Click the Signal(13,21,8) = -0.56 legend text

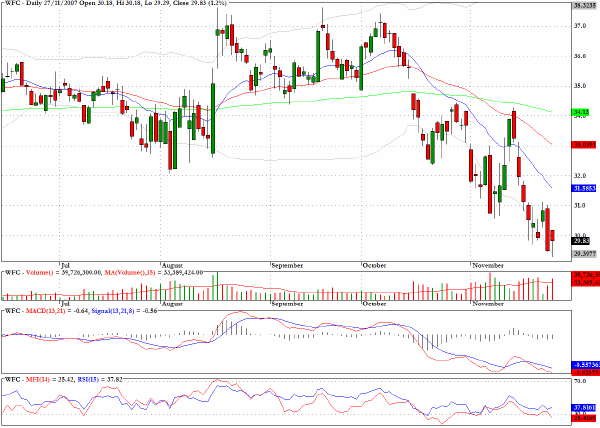point(124,311)
